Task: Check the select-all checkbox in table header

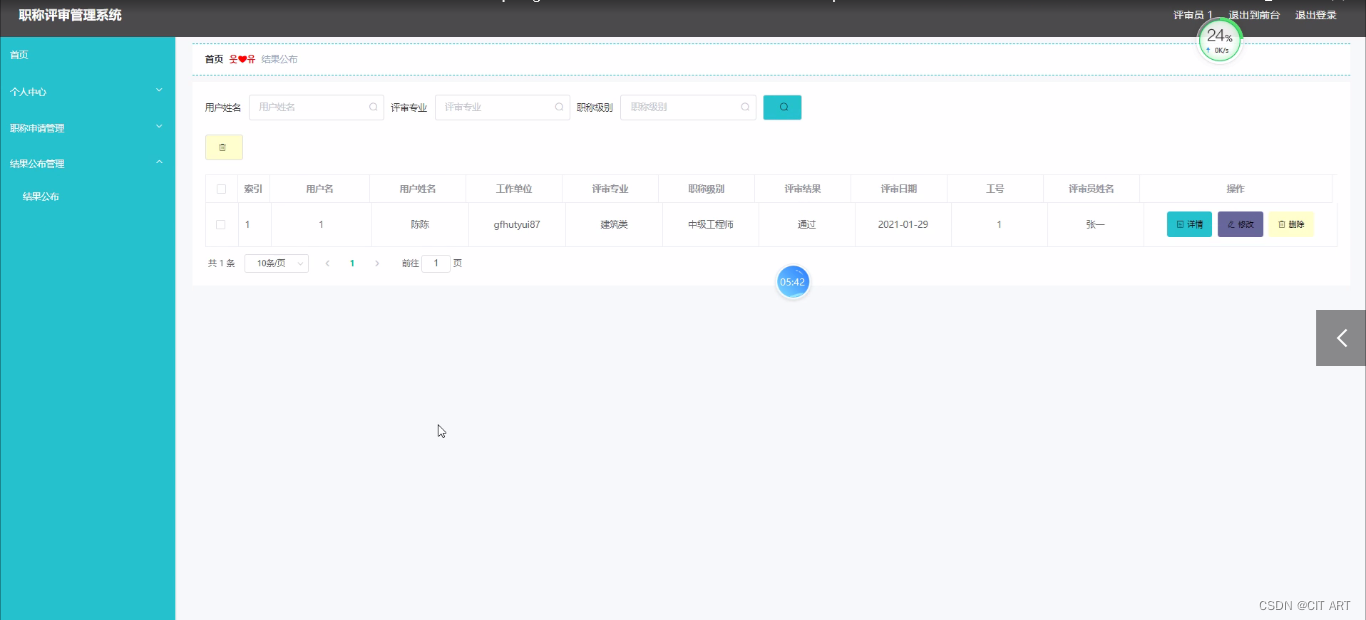Action: [x=221, y=188]
